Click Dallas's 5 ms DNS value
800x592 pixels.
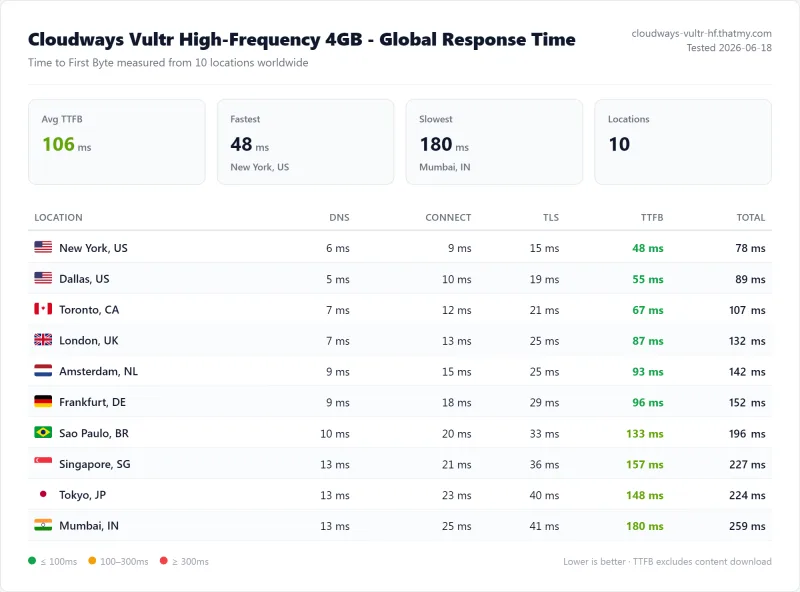(x=338, y=279)
